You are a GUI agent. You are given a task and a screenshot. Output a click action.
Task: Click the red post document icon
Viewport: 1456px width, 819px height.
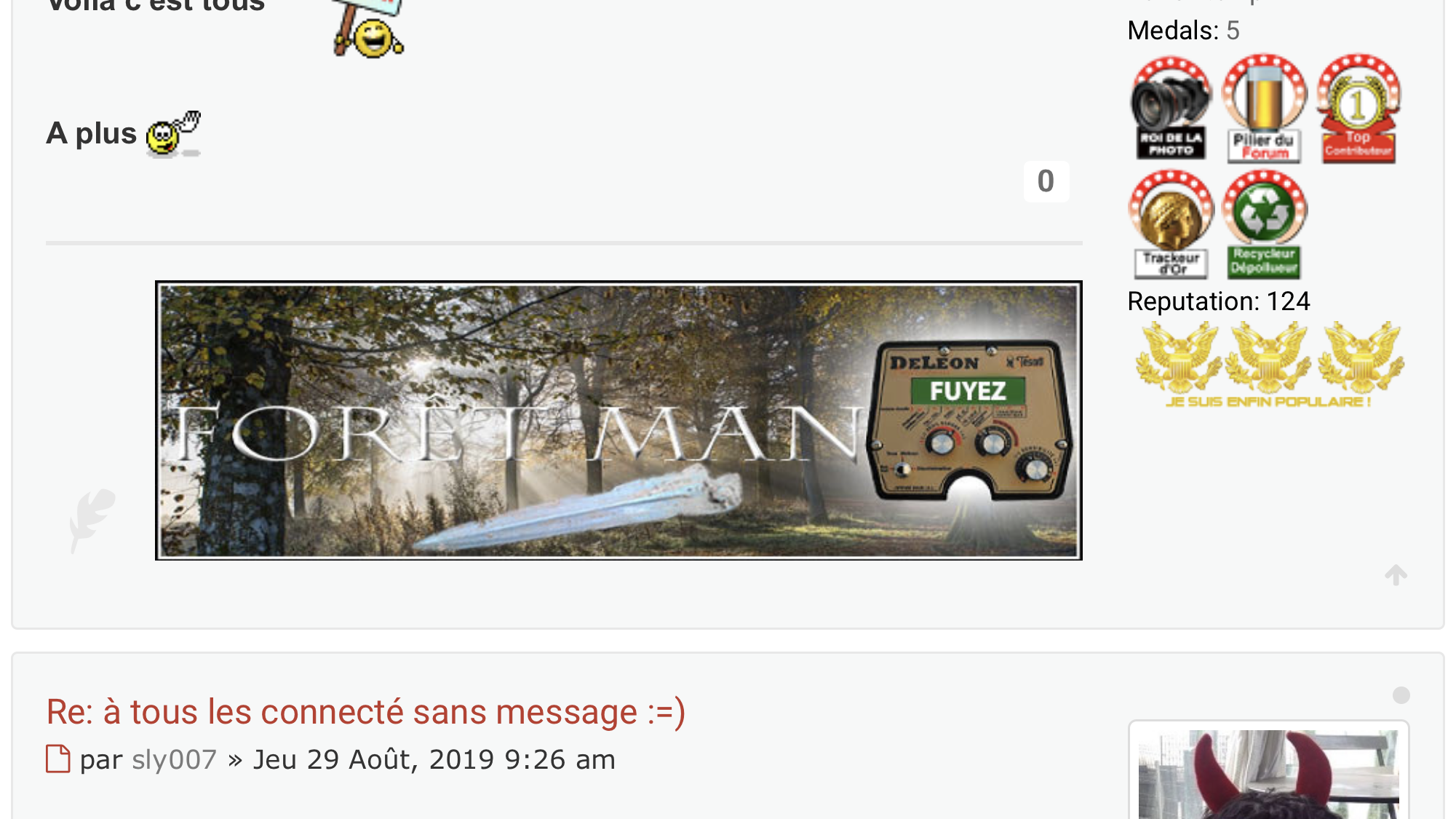[58, 759]
